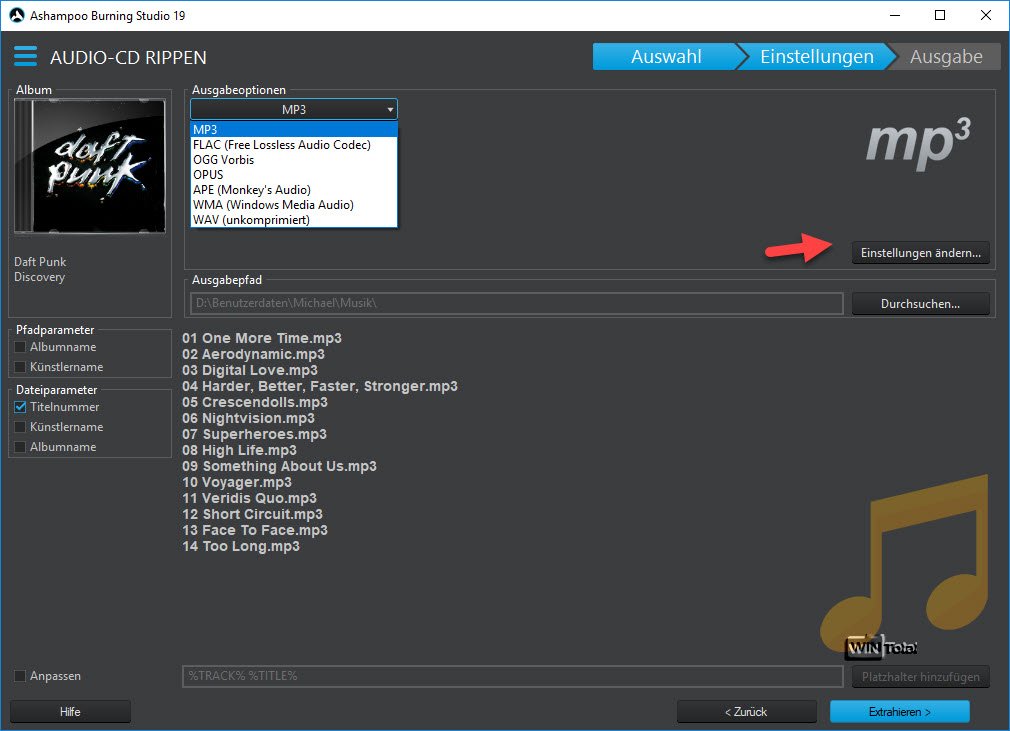
Task: Enable Künstlername under Dateiparameter
Action: point(20,427)
